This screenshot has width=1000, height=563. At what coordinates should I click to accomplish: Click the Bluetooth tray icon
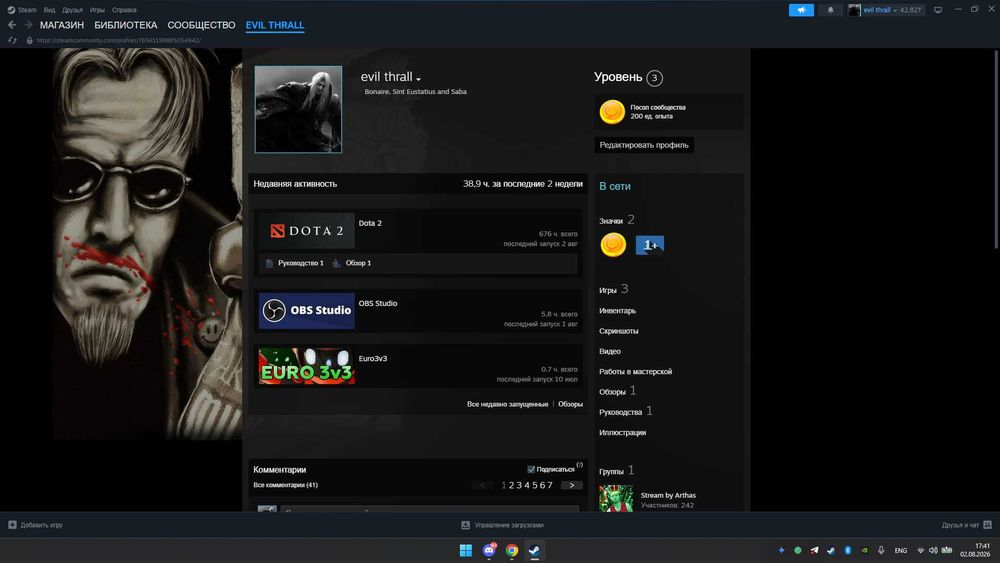pyautogui.click(x=848, y=550)
